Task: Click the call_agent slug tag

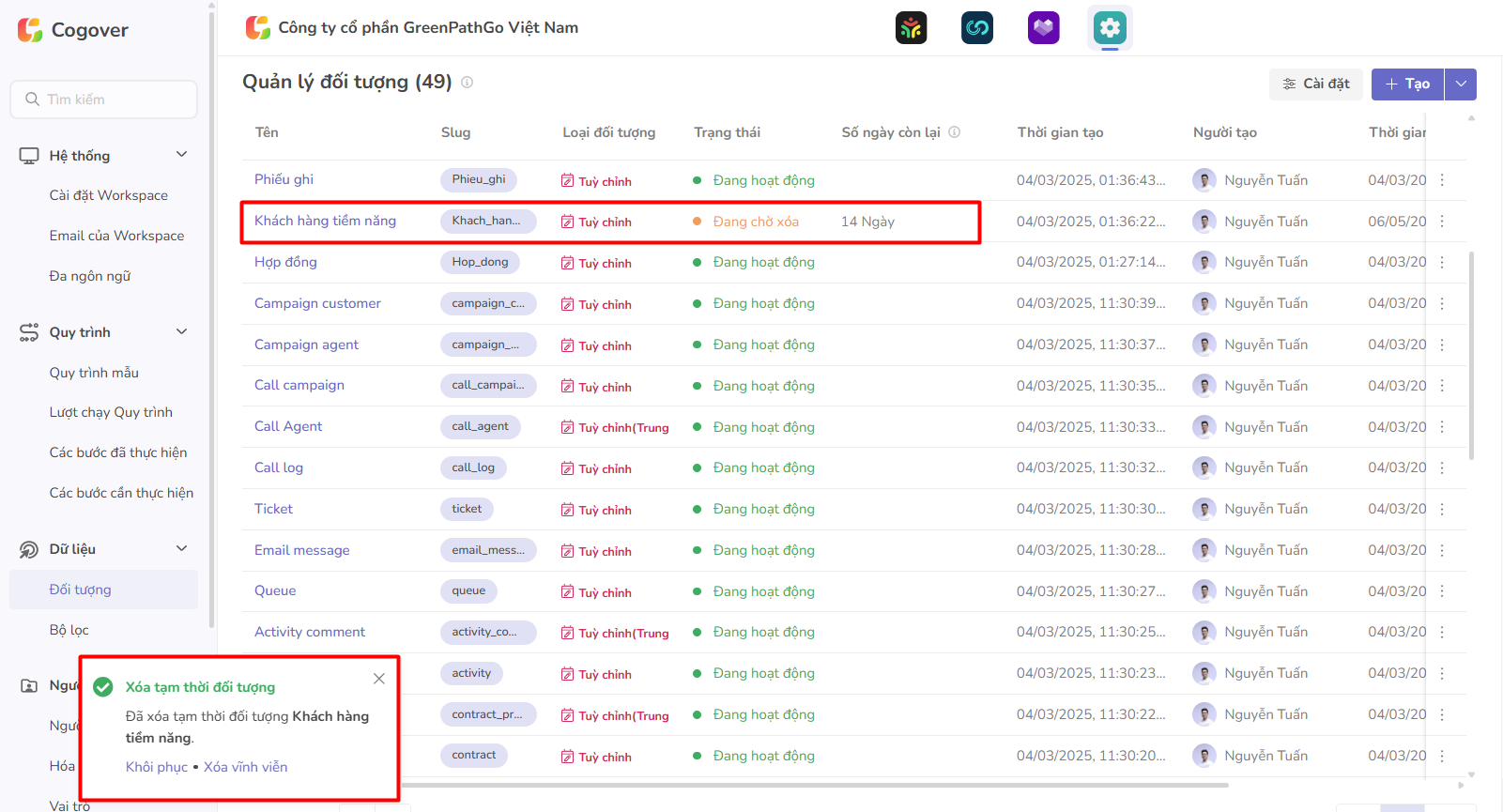Action: (480, 426)
